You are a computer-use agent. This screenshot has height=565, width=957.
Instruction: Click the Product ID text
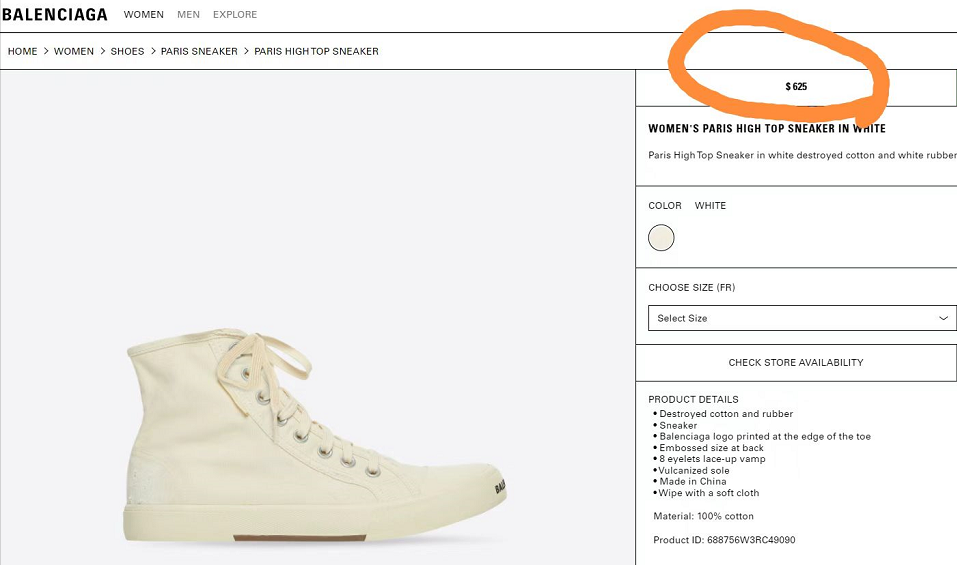724,540
